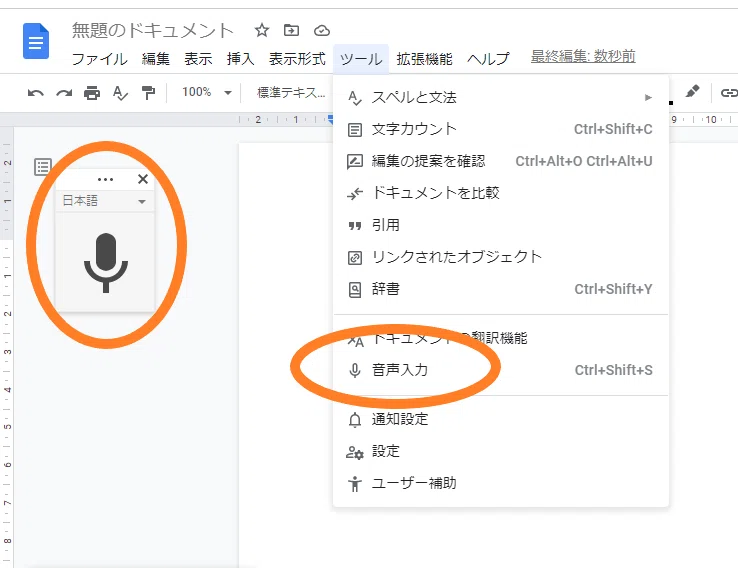
Task: Open the 挿入 menu
Action: (x=240, y=59)
